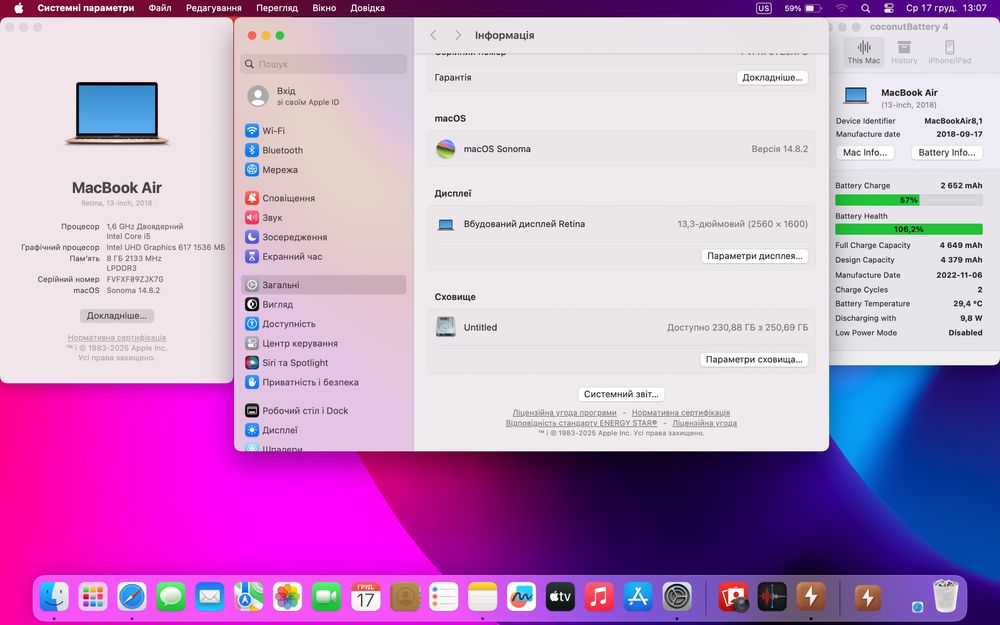This screenshot has height=625, width=1000.
Task: Click Mac Info... button in coconutBattery
Action: point(865,153)
